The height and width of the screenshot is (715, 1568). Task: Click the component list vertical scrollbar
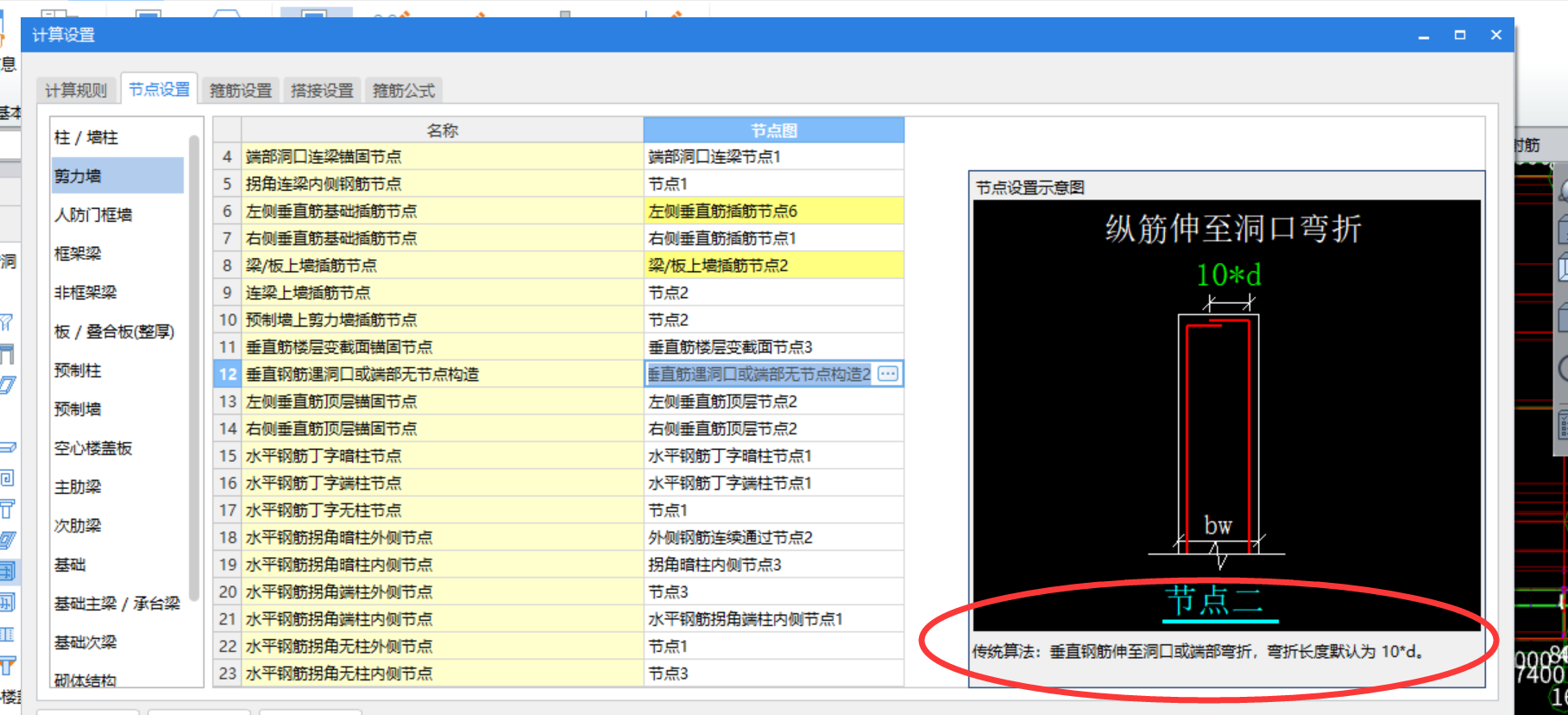[194, 367]
